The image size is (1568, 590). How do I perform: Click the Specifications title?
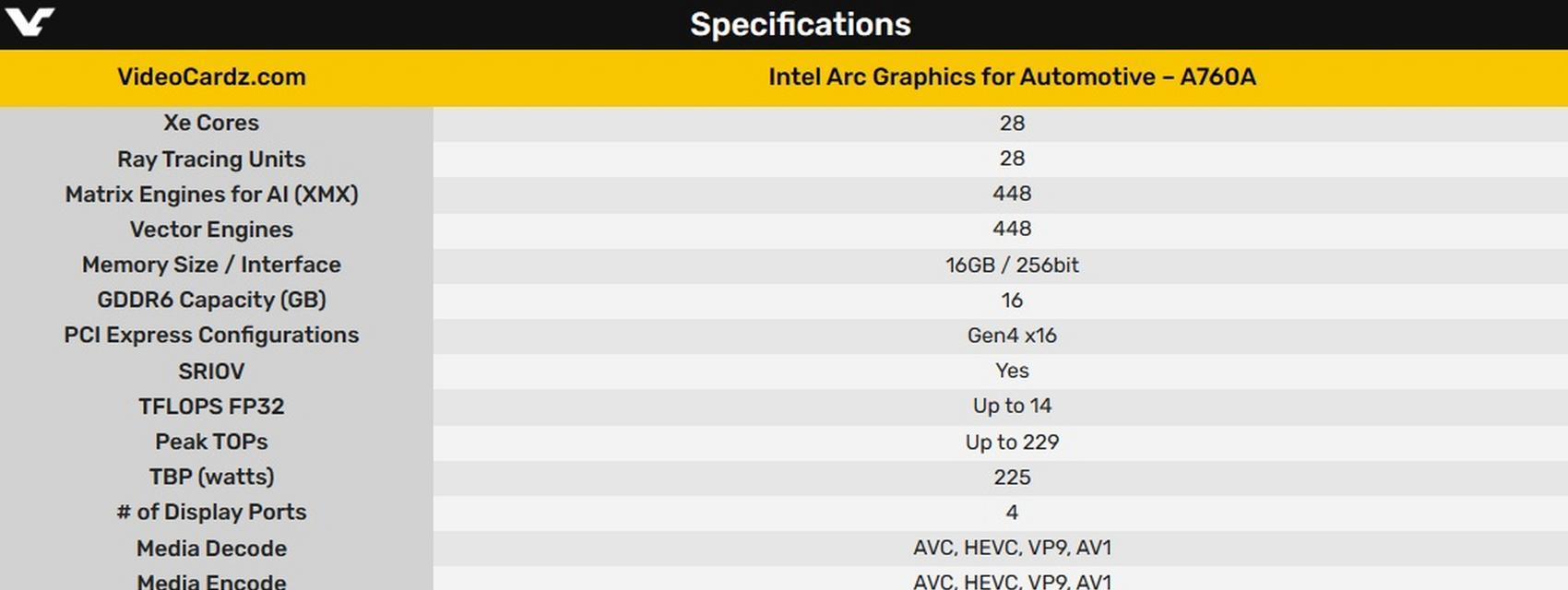[x=801, y=24]
